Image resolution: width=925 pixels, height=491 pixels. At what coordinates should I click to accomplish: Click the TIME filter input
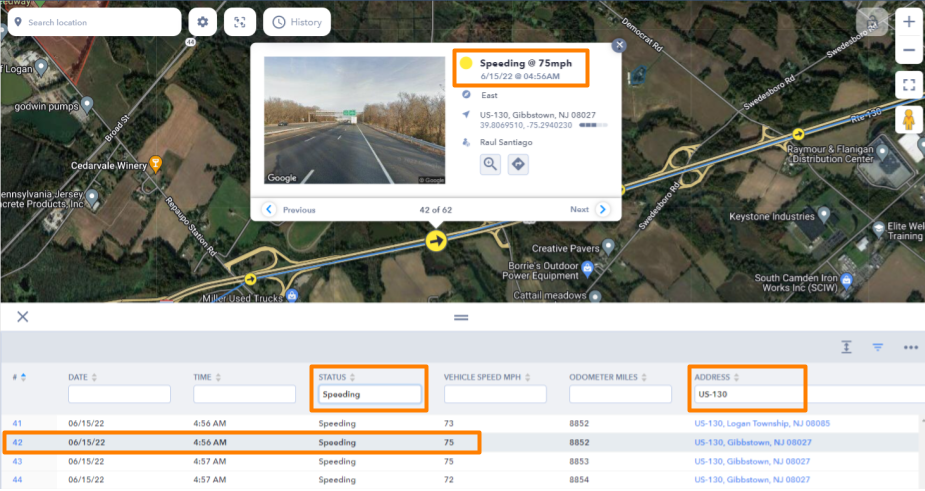point(244,394)
